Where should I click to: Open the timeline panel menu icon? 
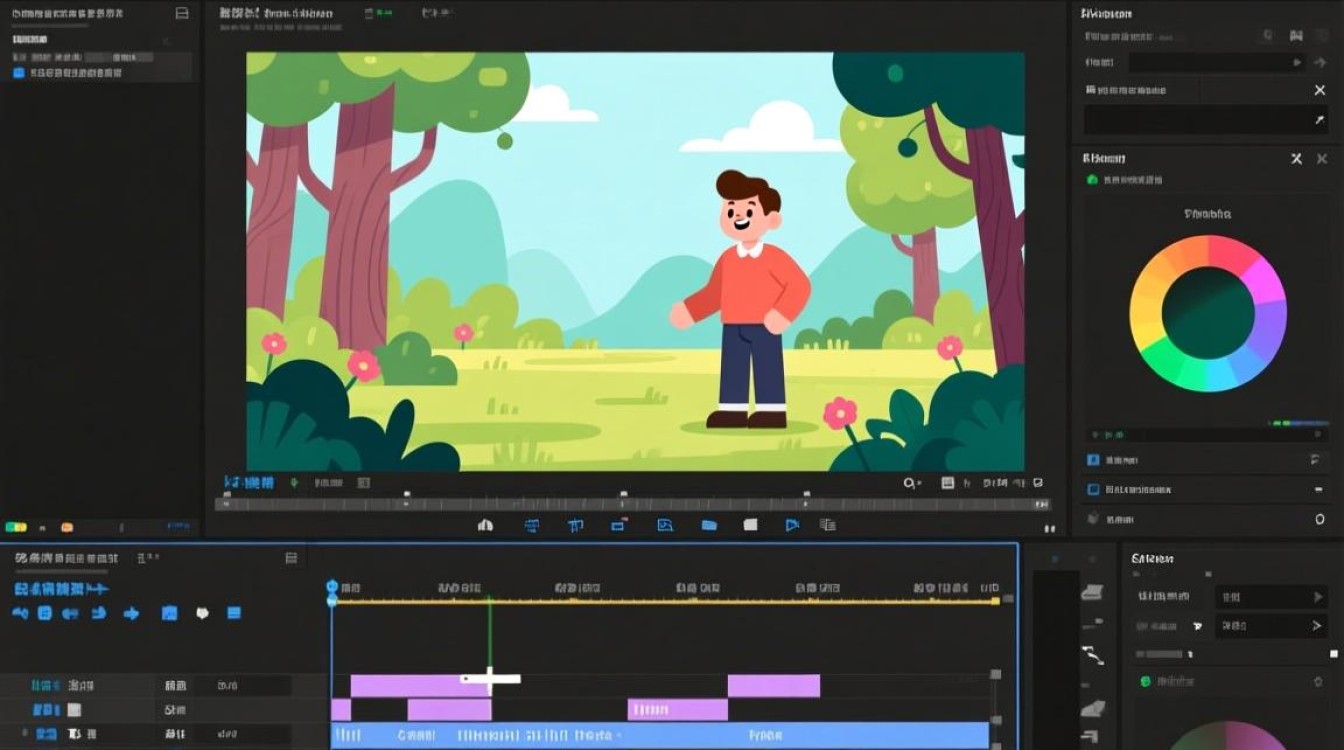(291, 558)
